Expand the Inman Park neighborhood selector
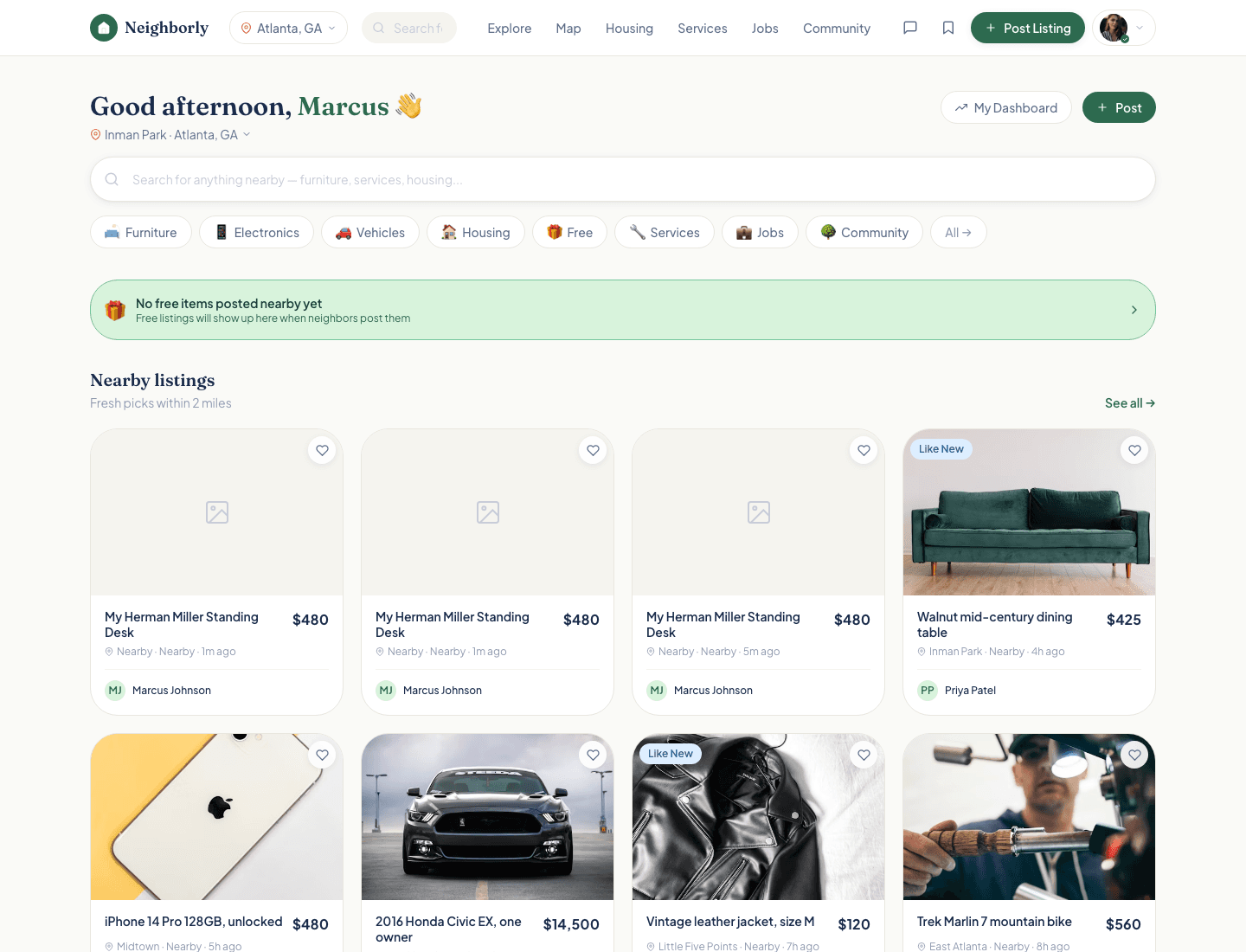The image size is (1246, 952). 170,135
